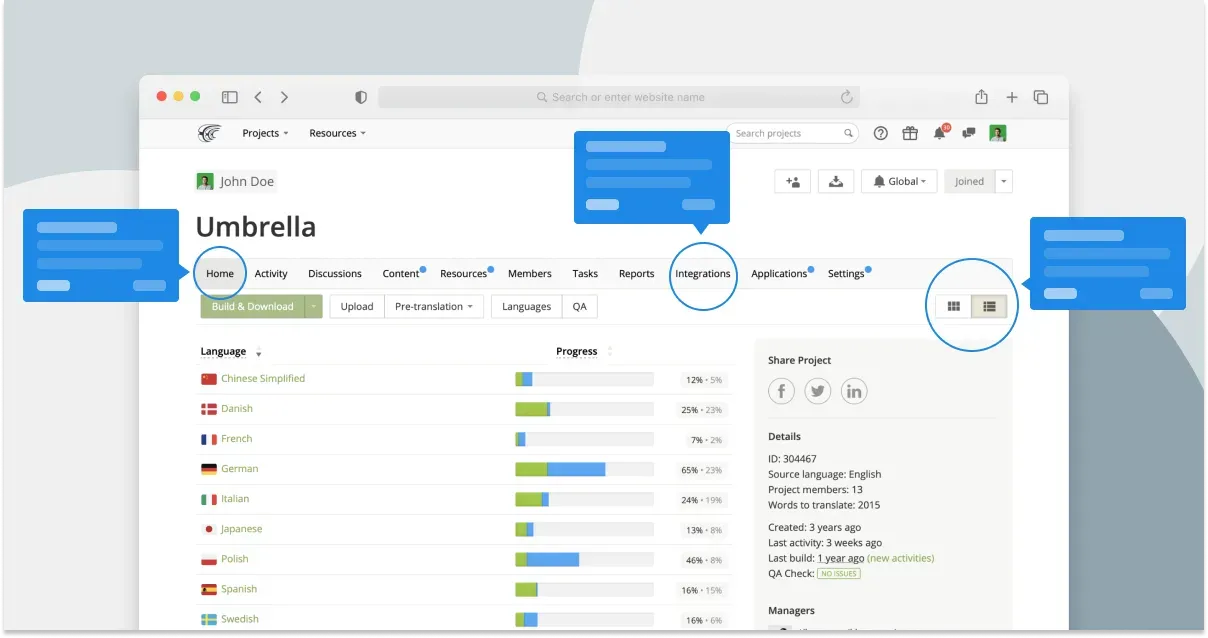
Task: Open the Reports tab
Action: (636, 273)
